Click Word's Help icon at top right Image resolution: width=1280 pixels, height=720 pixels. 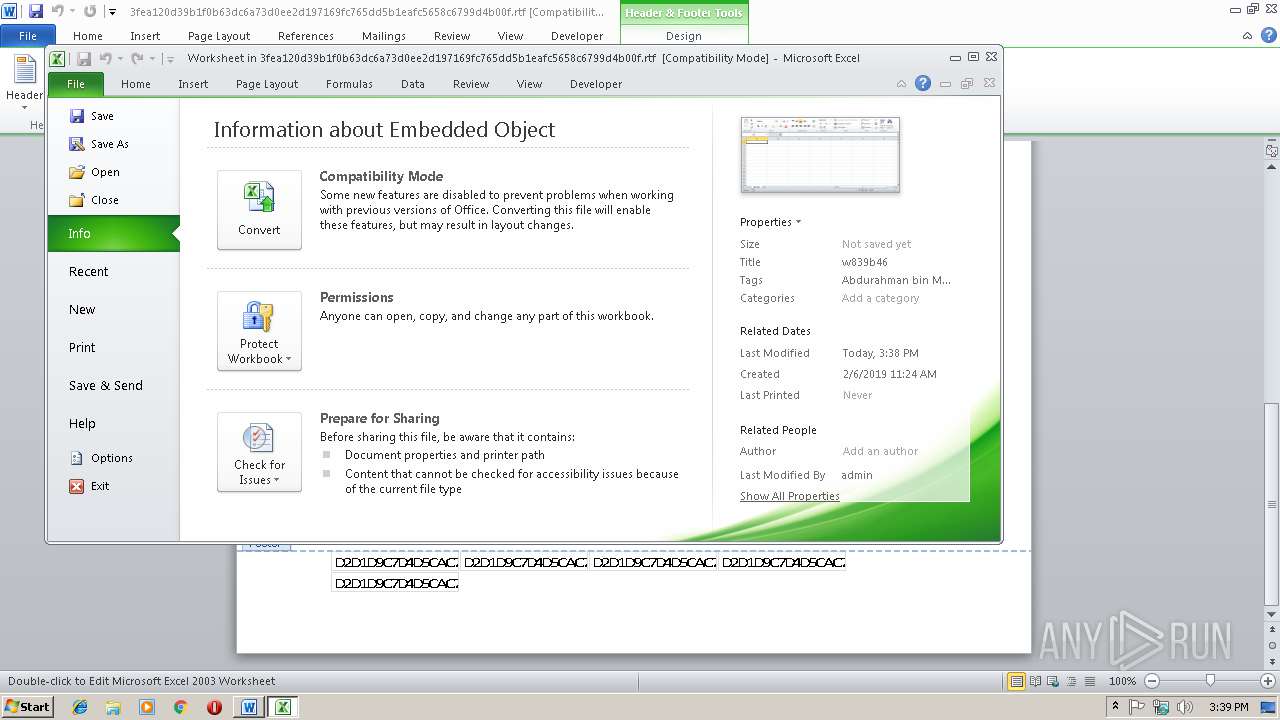tap(1267, 35)
